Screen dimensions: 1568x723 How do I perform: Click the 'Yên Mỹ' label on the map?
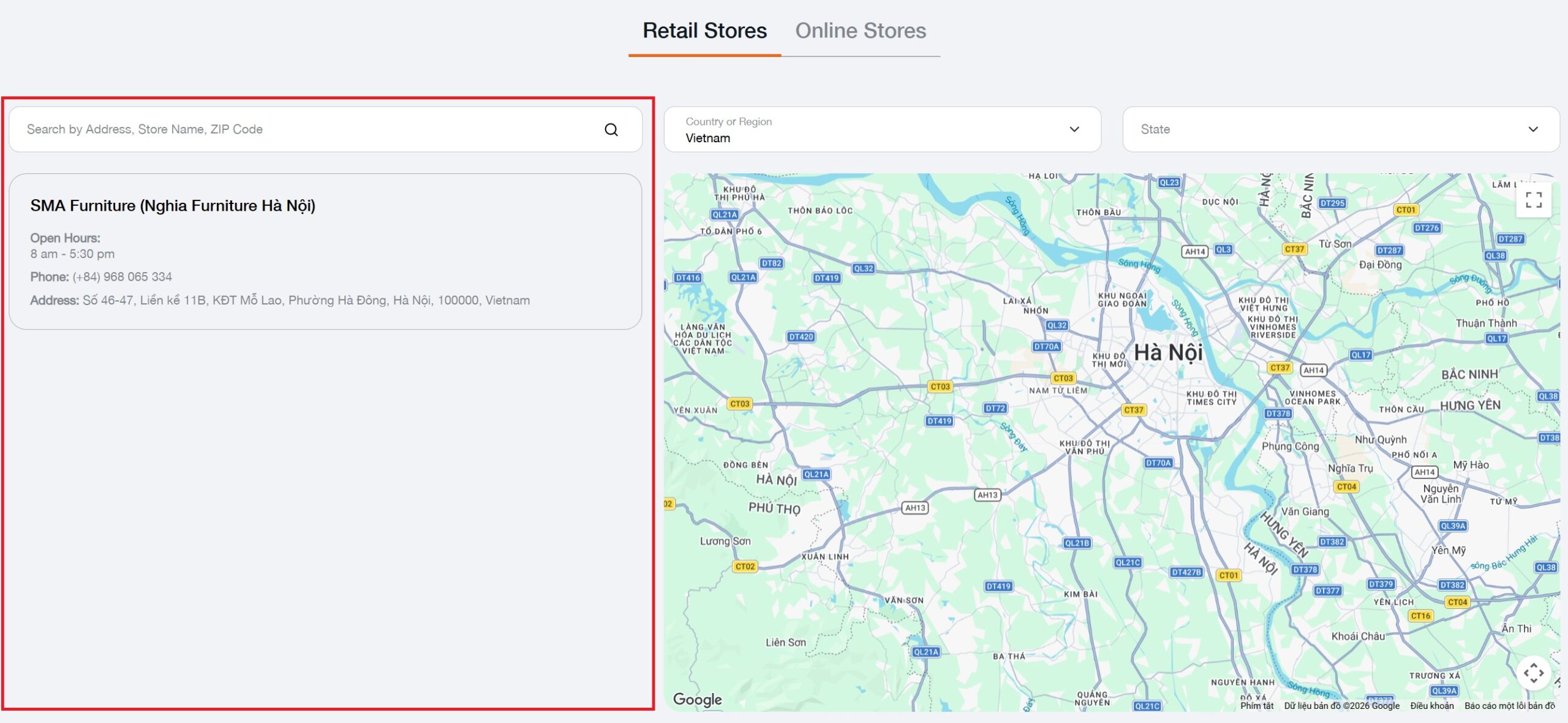pyautogui.click(x=1449, y=550)
